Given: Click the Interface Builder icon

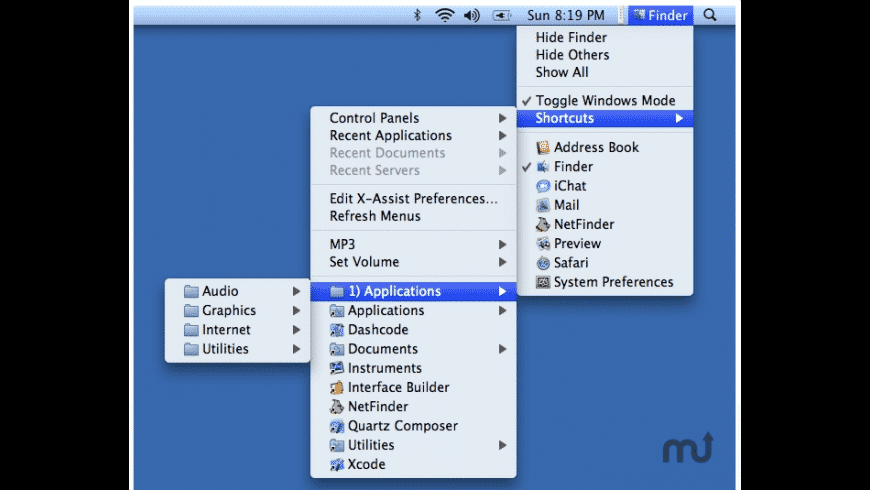Looking at the screenshot, I should point(336,387).
